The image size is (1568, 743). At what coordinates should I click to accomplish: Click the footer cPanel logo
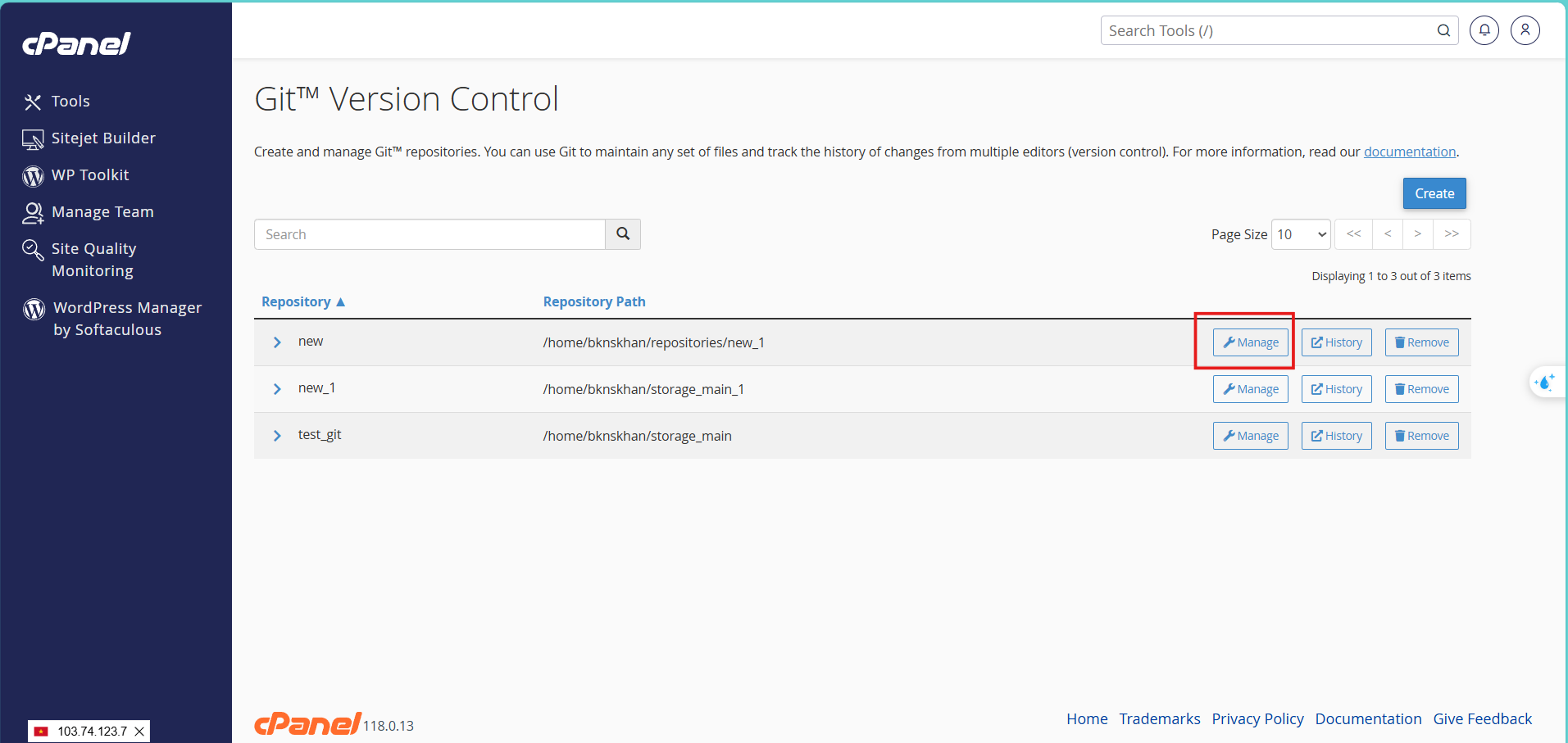pos(307,724)
